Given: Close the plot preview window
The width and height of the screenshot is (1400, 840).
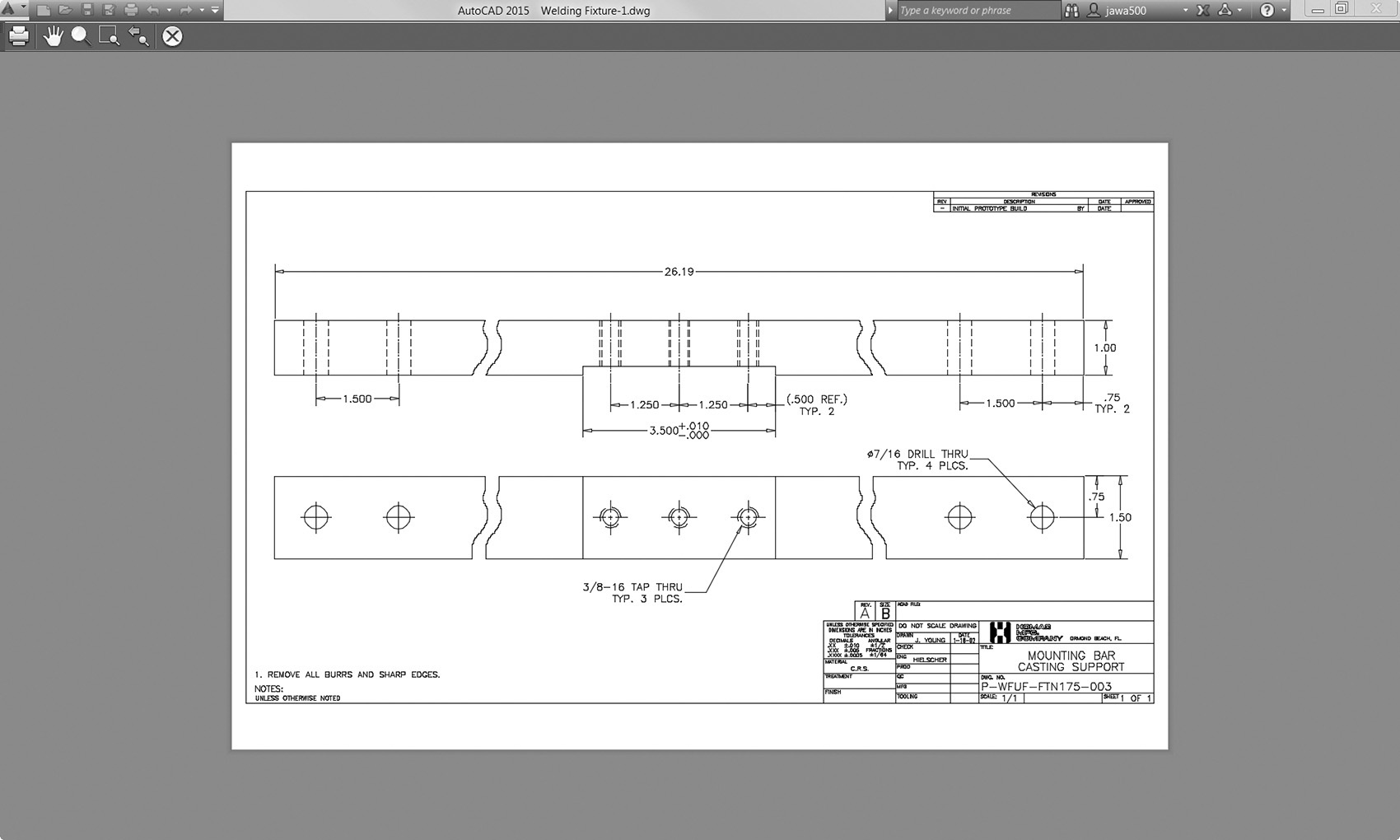Looking at the screenshot, I should (172, 36).
